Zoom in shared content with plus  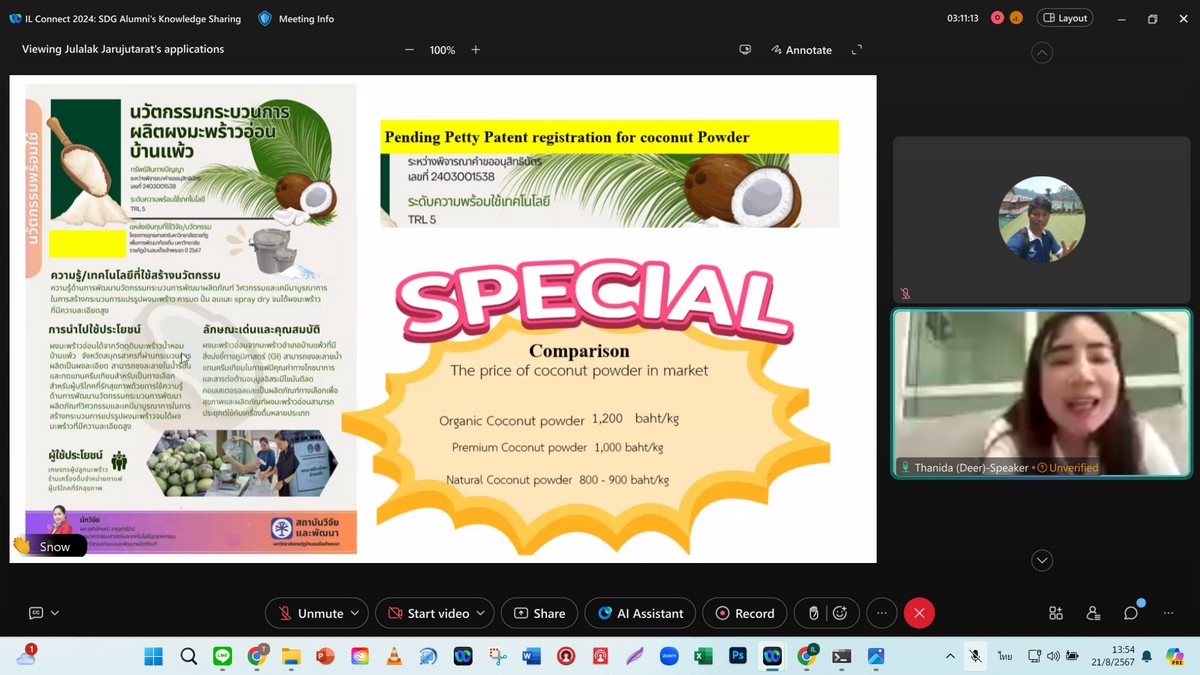(476, 50)
